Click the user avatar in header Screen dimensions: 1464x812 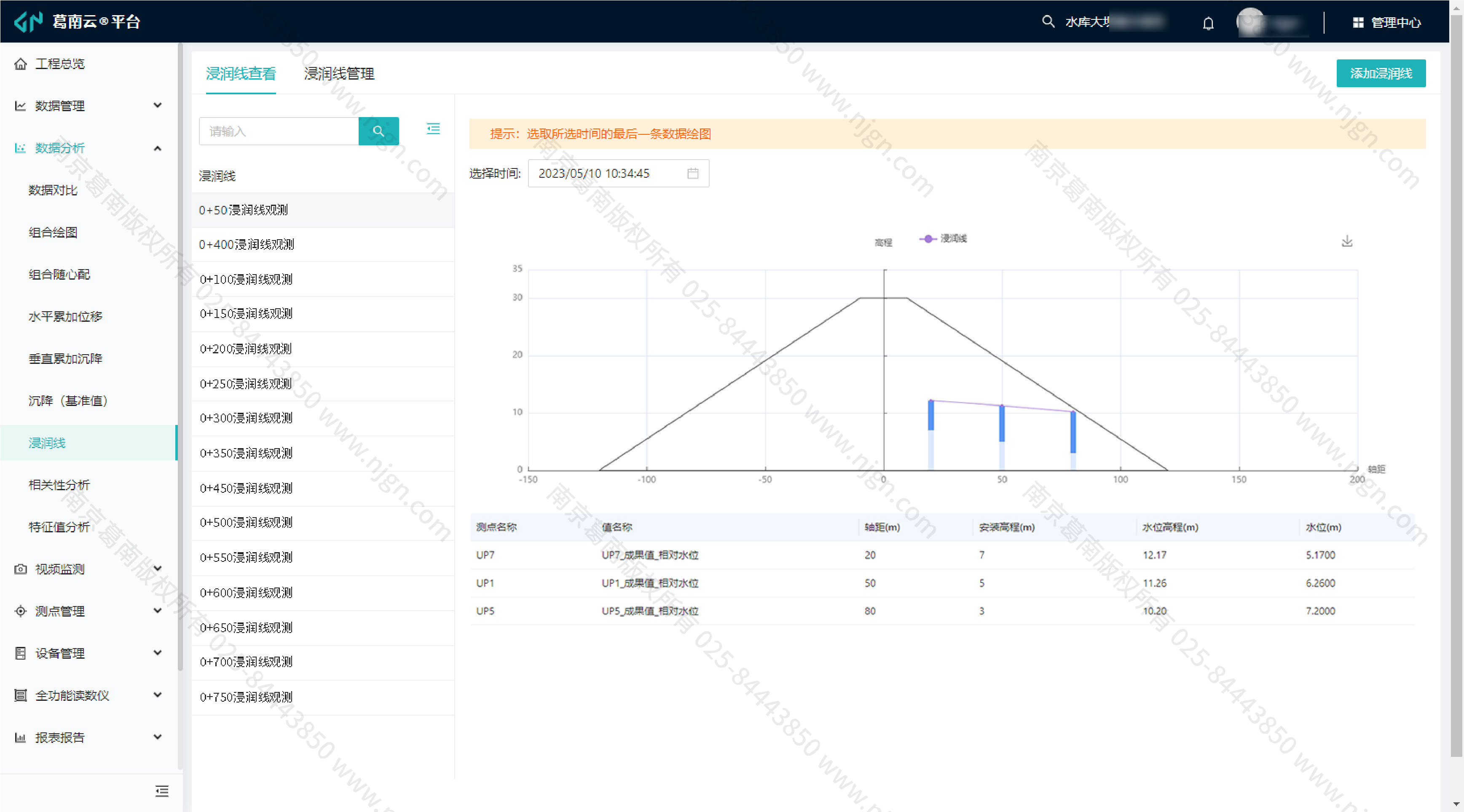[1250, 21]
